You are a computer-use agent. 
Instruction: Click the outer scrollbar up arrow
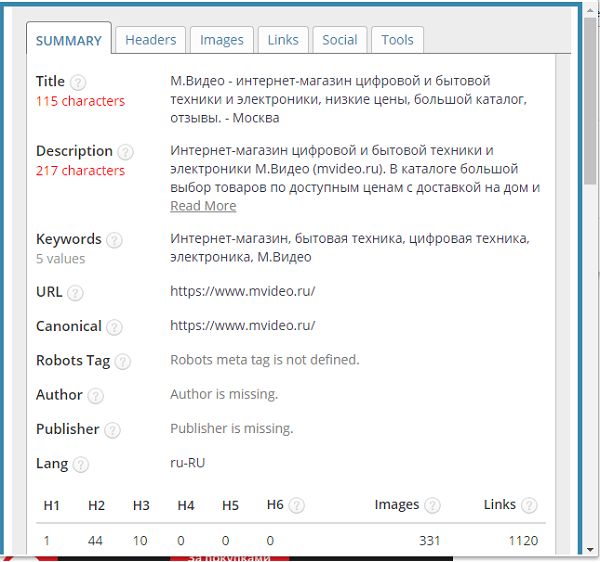(590, 11)
